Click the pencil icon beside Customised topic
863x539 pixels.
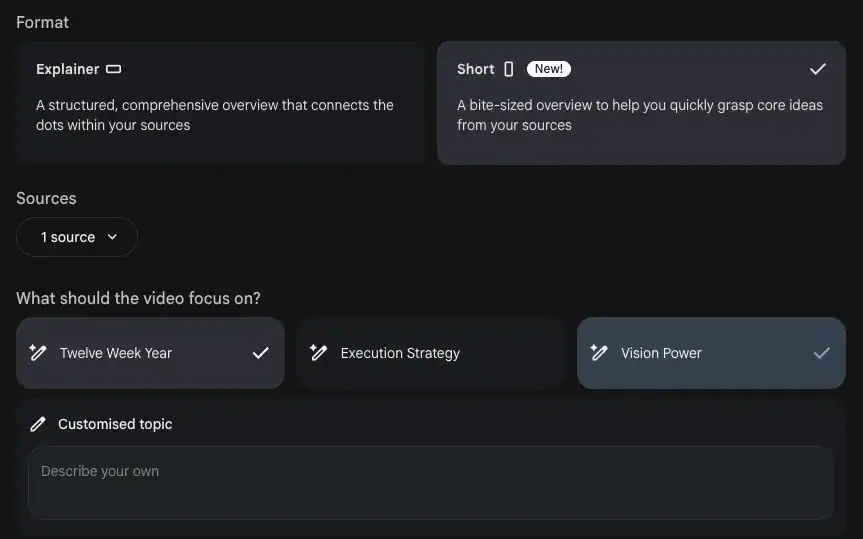pyautogui.click(x=37, y=424)
